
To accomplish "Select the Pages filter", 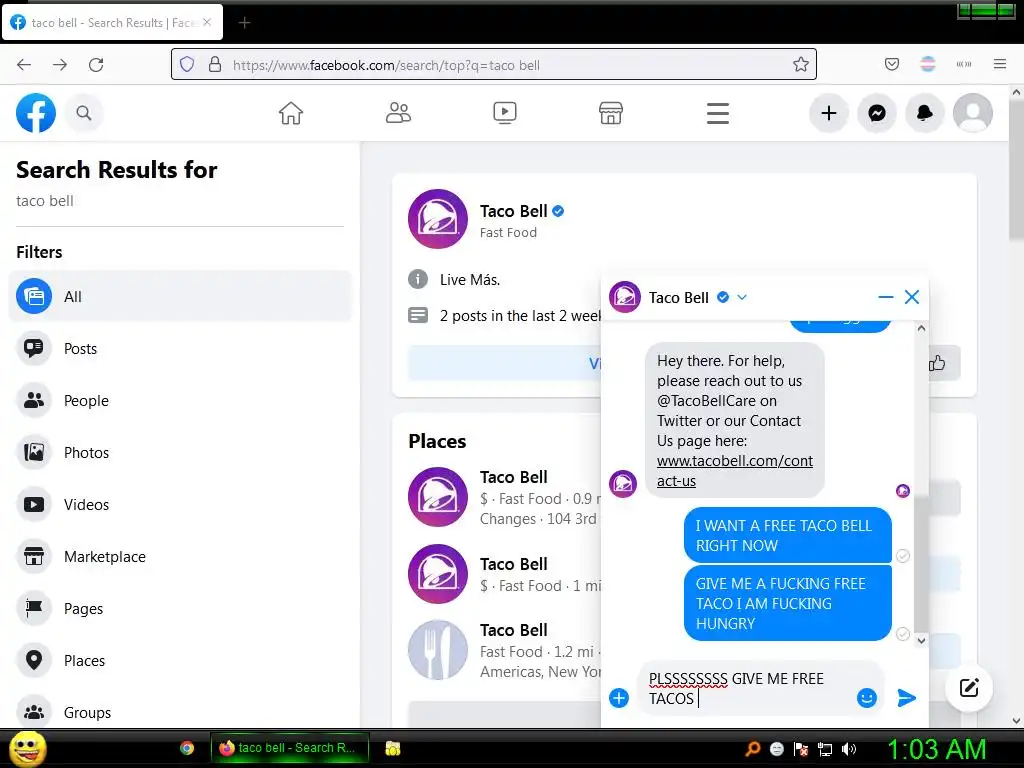I will pyautogui.click(x=180, y=608).
